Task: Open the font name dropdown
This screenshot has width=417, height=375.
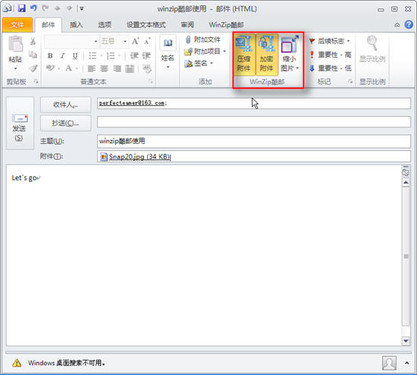Action: 96,41
